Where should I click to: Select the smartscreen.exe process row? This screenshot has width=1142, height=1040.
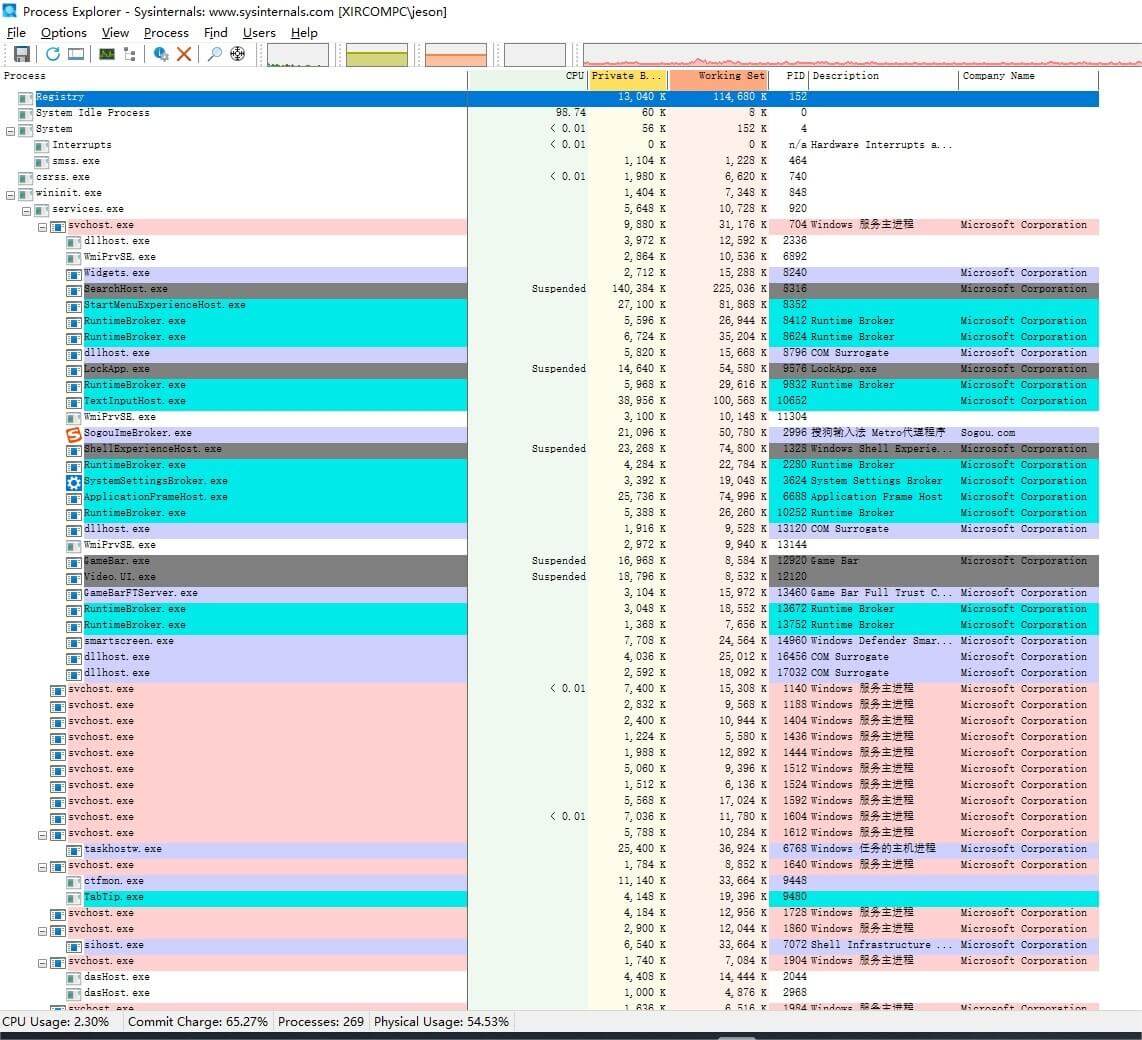(128, 641)
